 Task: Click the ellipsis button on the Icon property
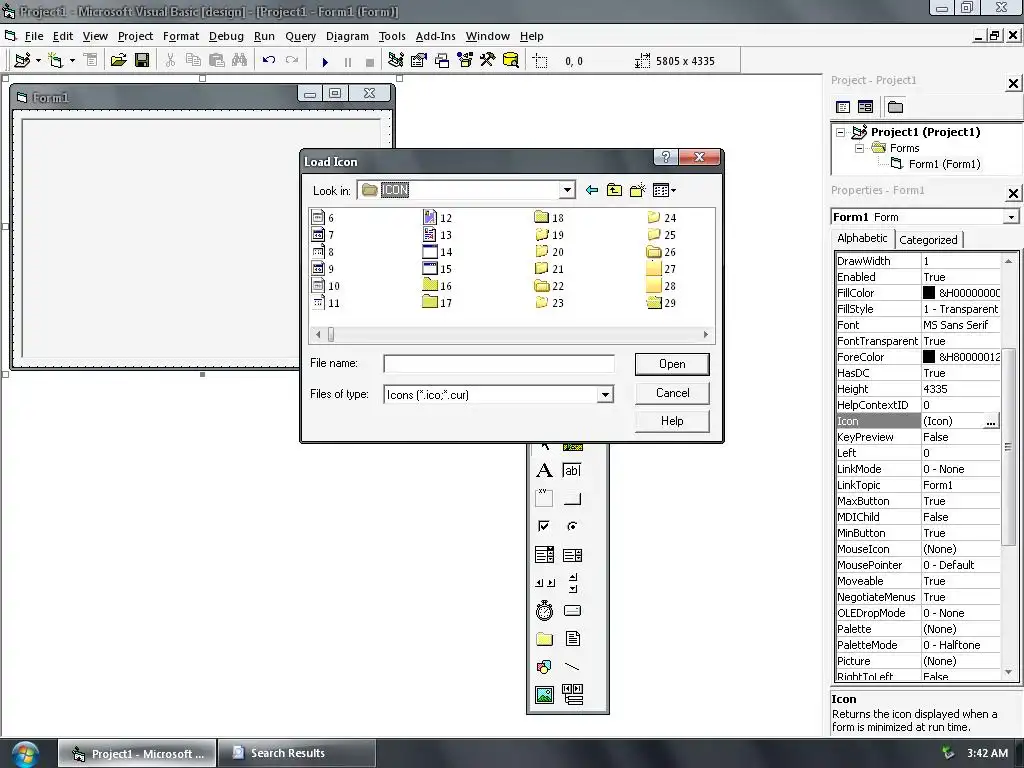[x=991, y=422]
